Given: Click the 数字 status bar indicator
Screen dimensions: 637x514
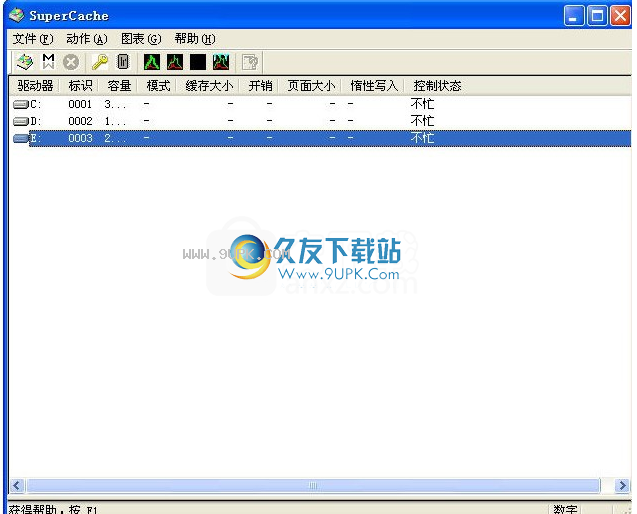Looking at the screenshot, I should pos(565,510).
